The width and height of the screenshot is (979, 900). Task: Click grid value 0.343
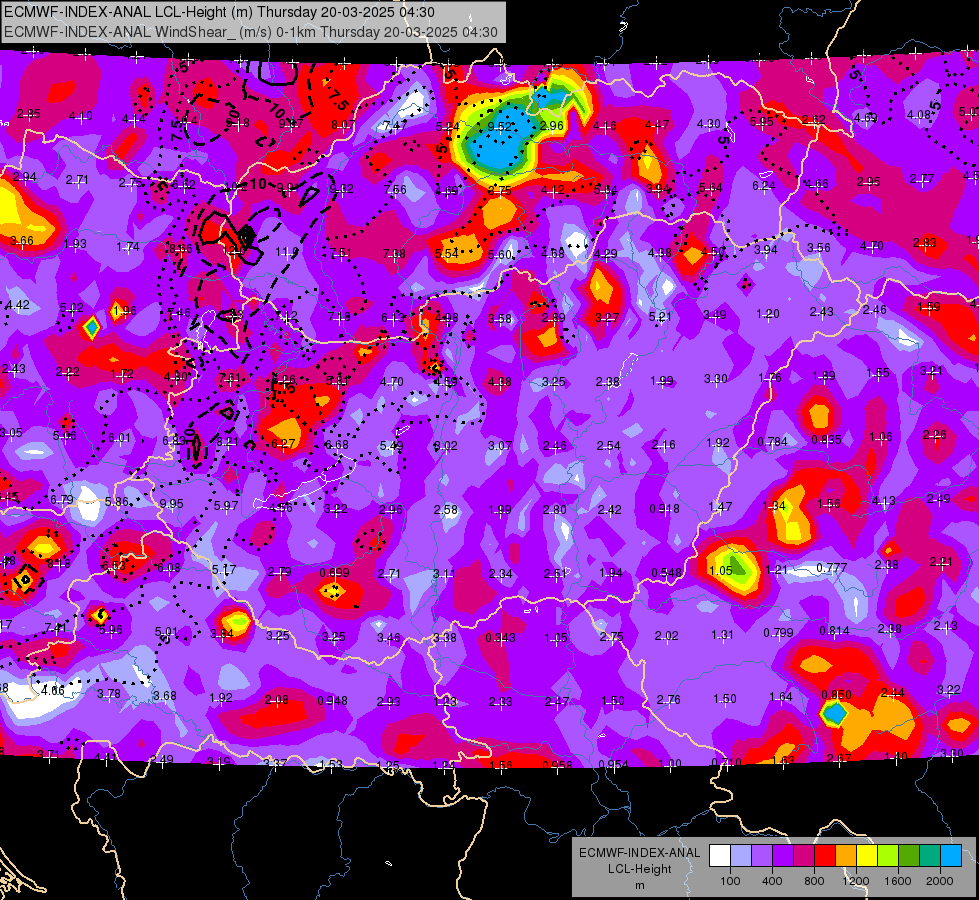tap(500, 638)
